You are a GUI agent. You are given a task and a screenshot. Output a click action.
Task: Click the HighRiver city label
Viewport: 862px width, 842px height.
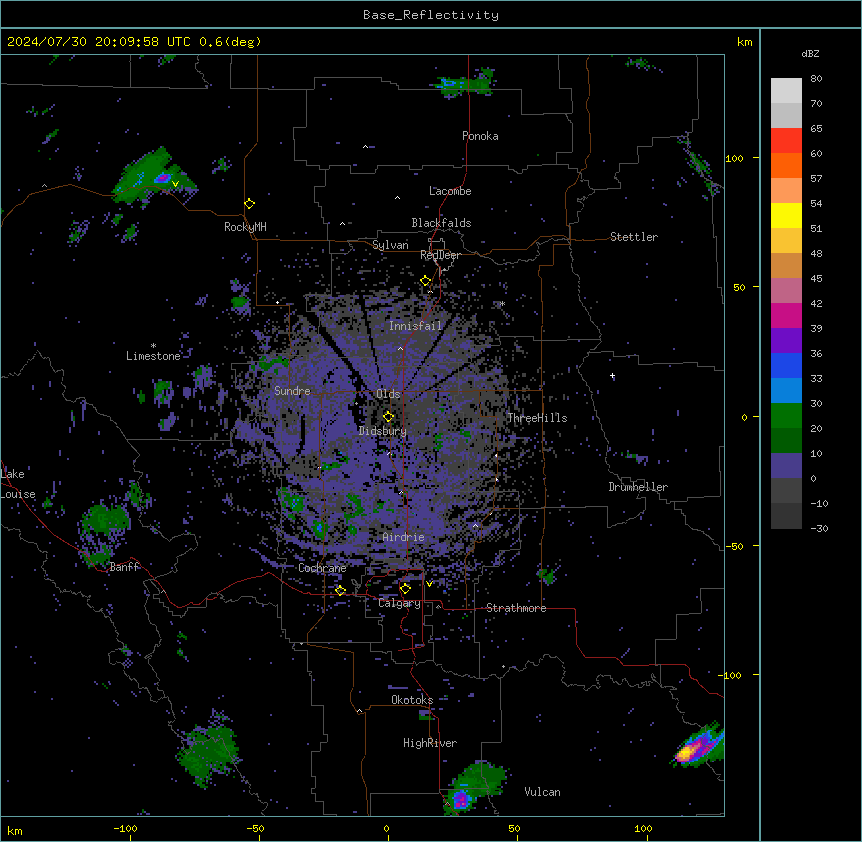(x=430, y=743)
